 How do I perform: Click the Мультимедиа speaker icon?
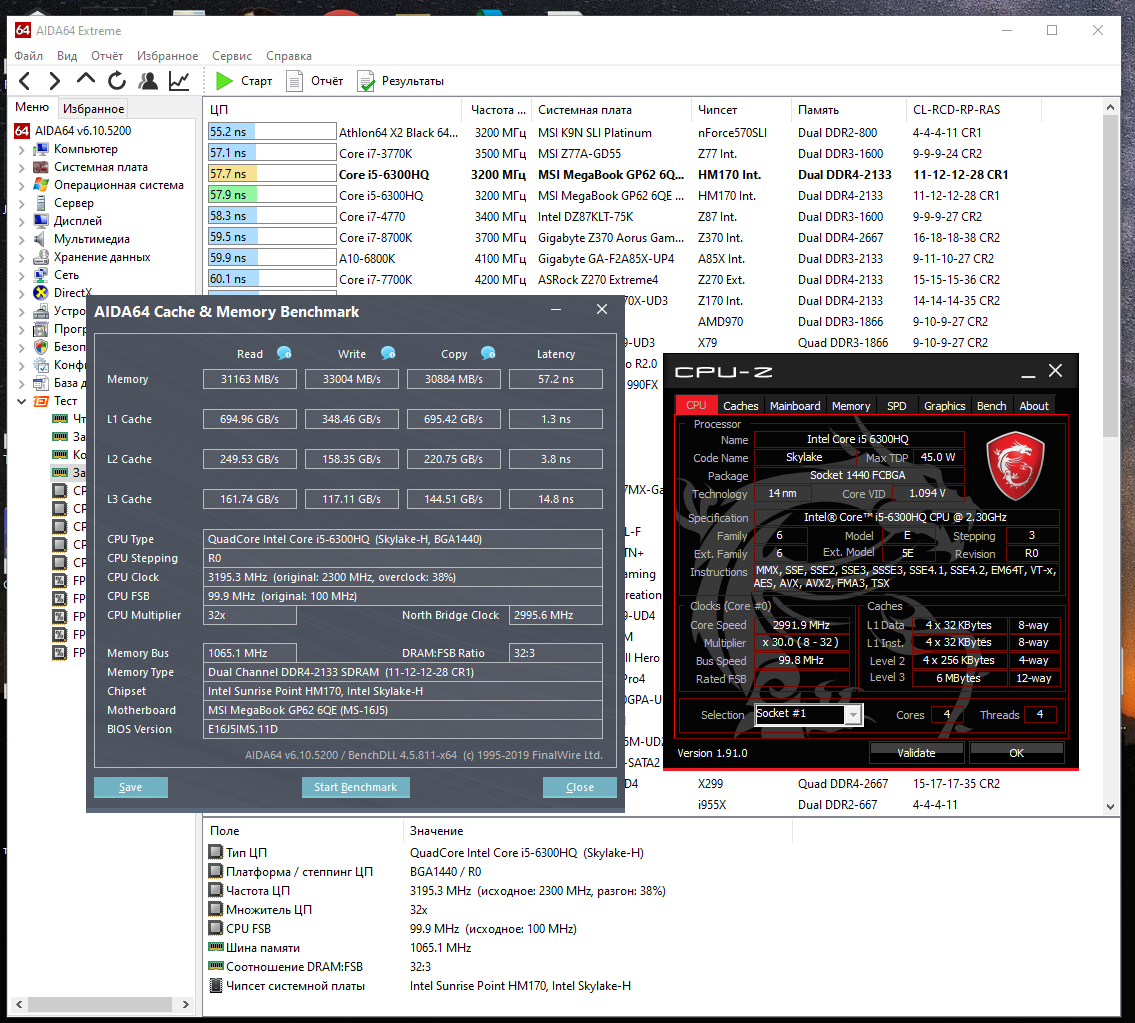pyautogui.click(x=41, y=239)
